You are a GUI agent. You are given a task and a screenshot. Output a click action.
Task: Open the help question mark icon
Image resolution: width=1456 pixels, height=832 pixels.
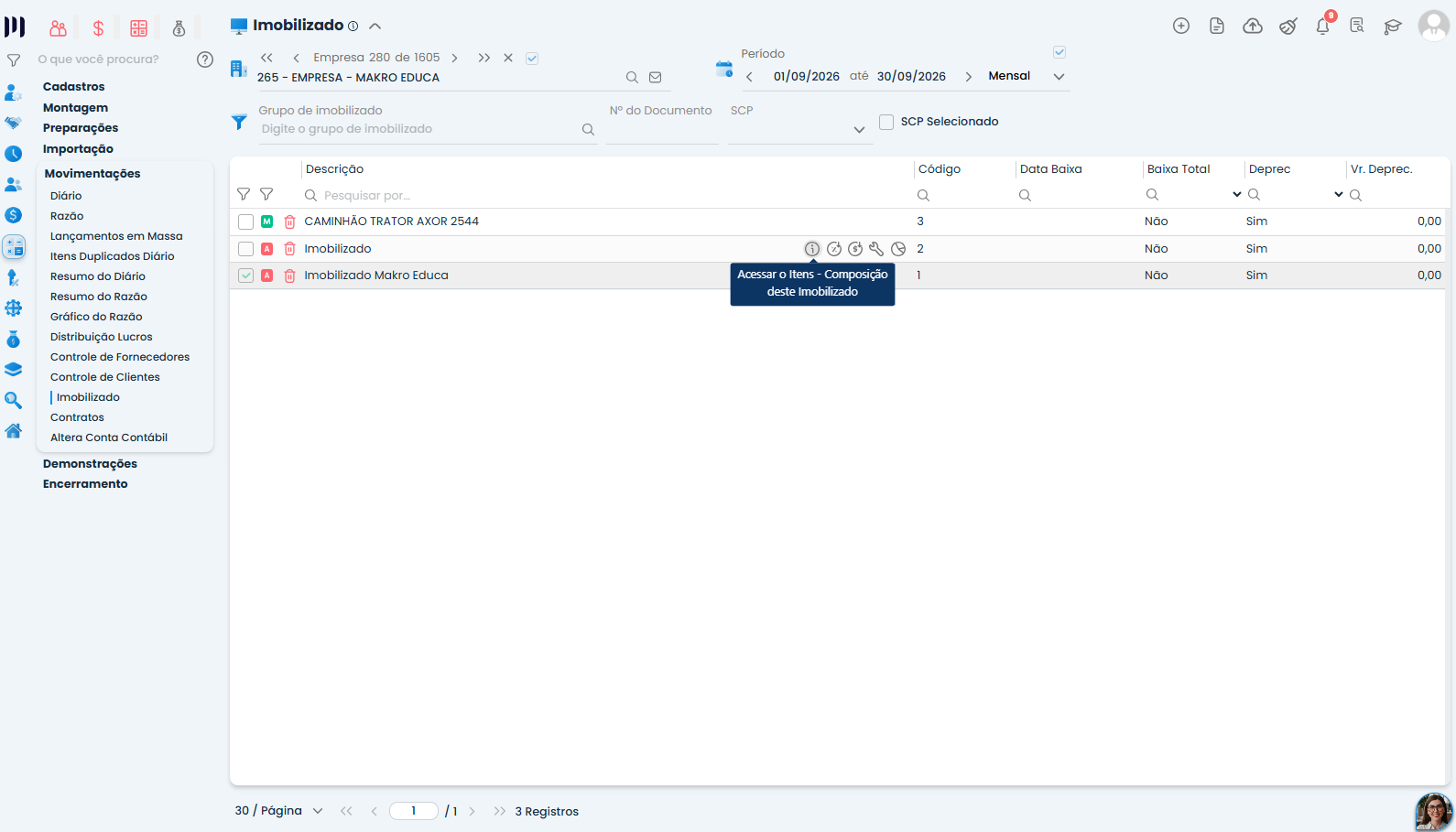tap(205, 59)
